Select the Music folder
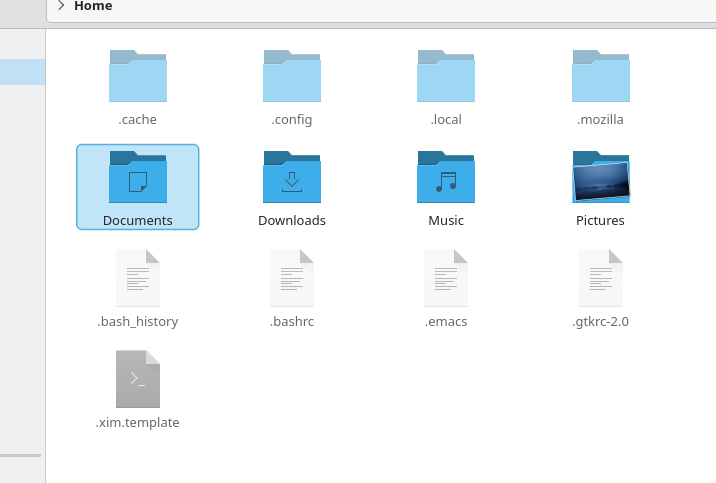Viewport: 716px width, 483px height. pyautogui.click(x=446, y=178)
